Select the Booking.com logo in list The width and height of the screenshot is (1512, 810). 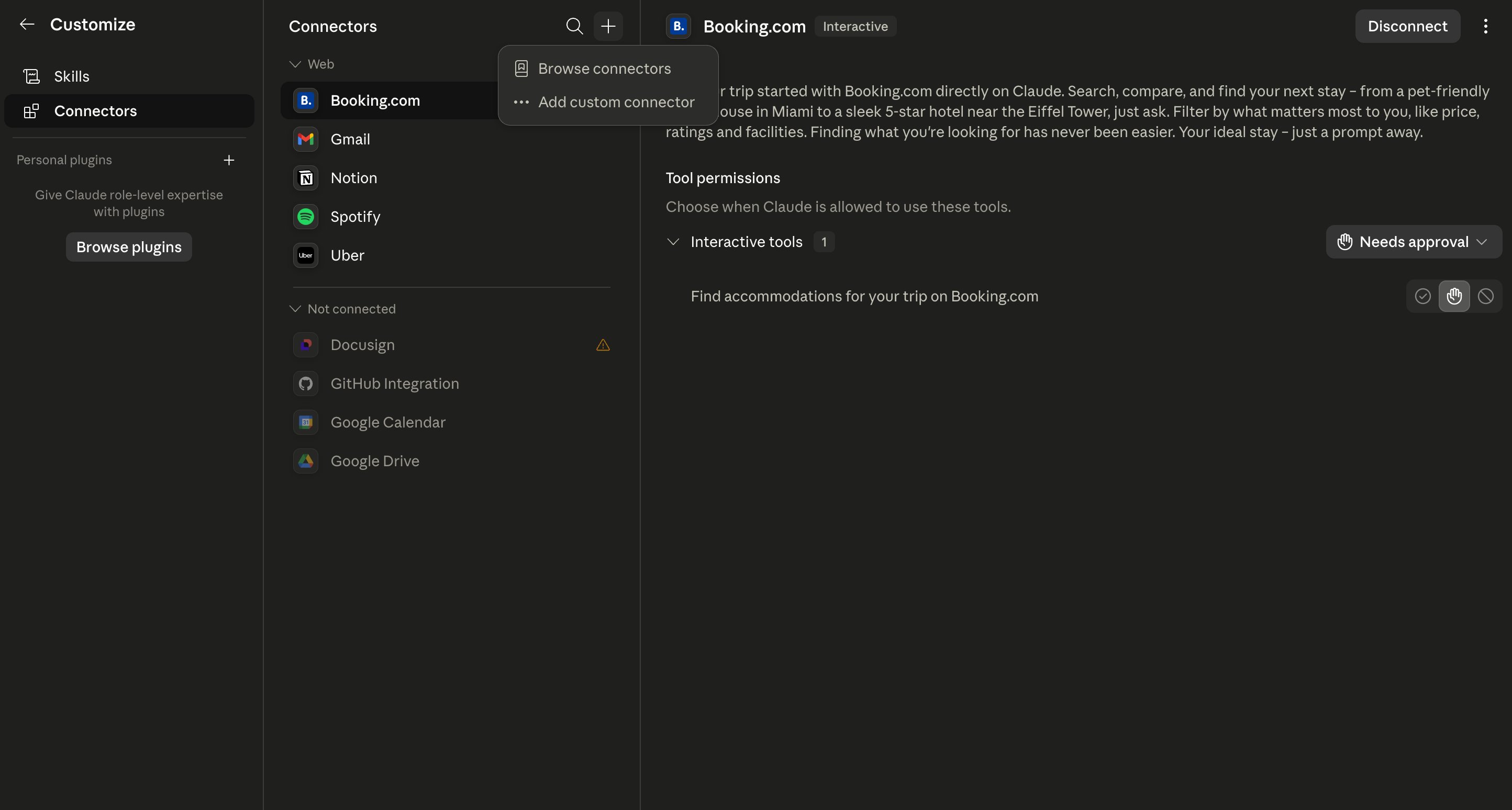tap(306, 101)
